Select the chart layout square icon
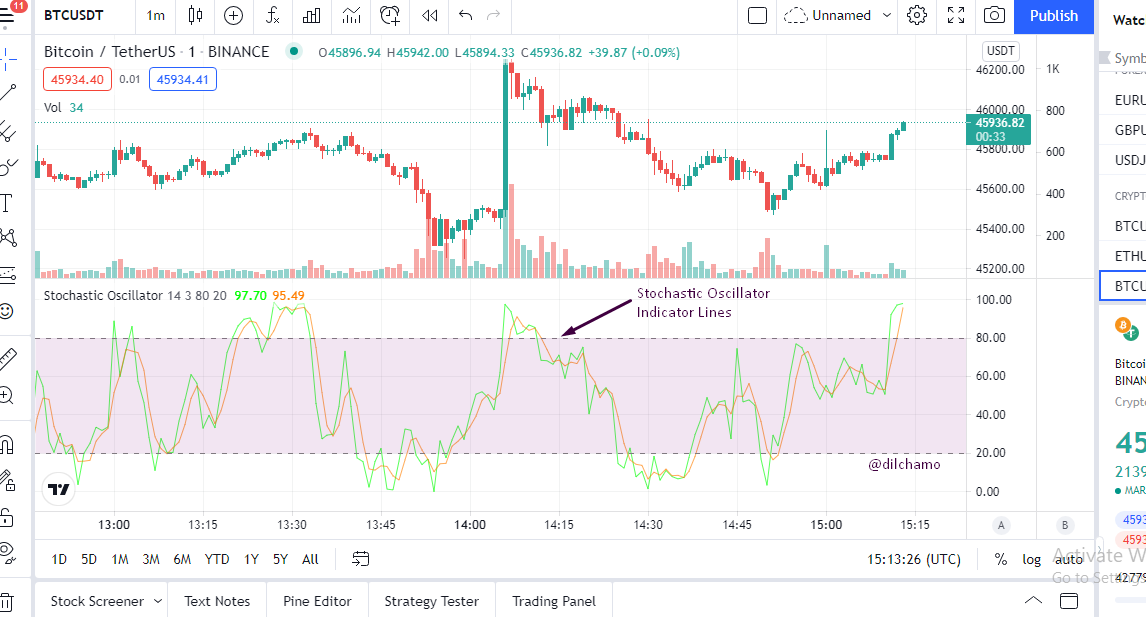 tap(757, 15)
